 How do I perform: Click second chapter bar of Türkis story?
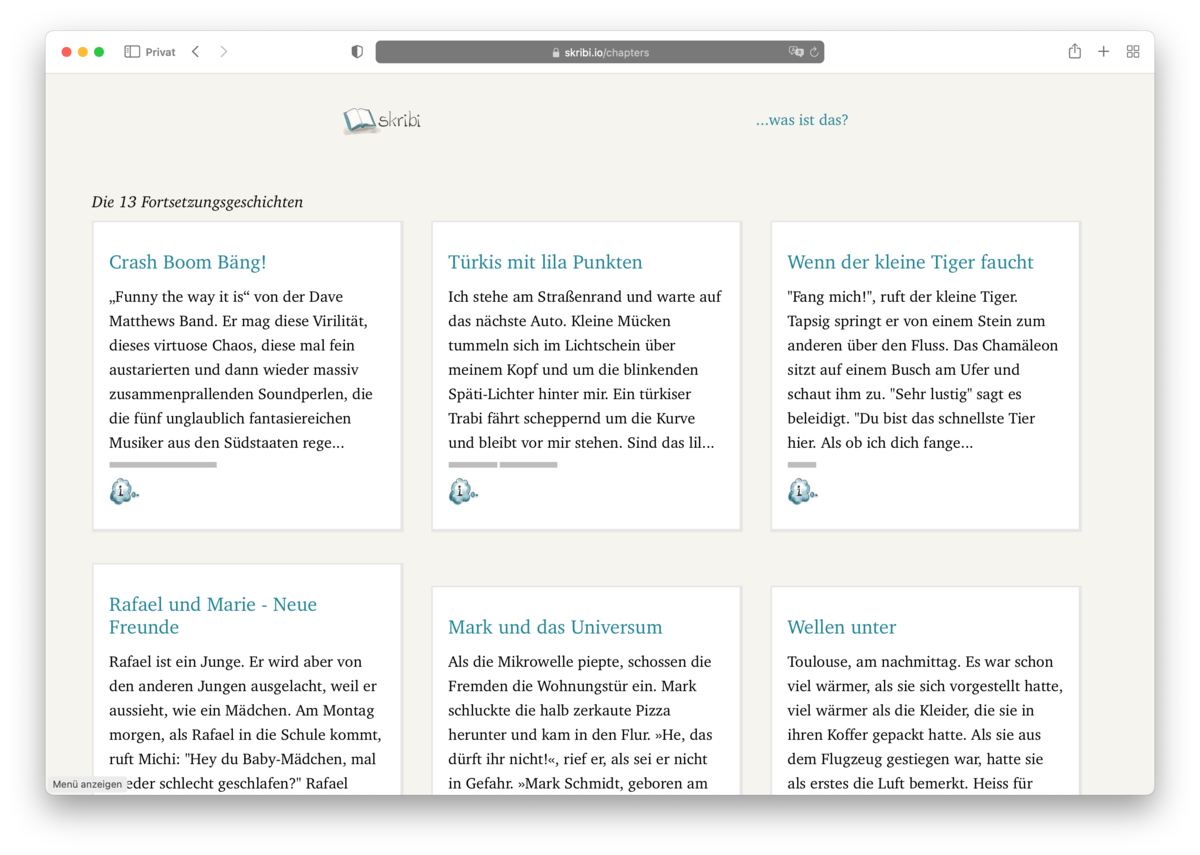tap(528, 465)
